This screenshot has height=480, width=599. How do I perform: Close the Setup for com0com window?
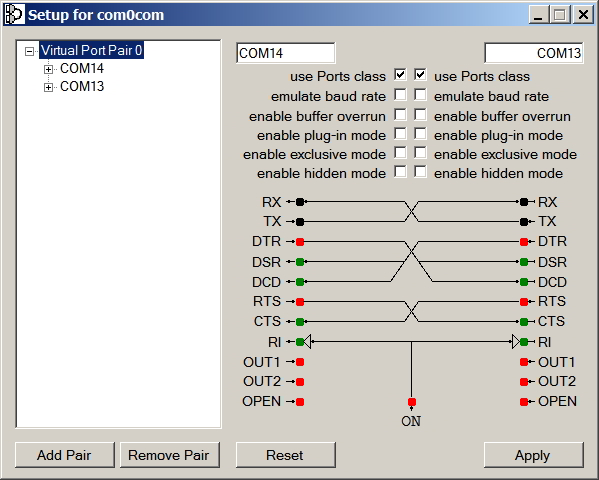click(583, 15)
